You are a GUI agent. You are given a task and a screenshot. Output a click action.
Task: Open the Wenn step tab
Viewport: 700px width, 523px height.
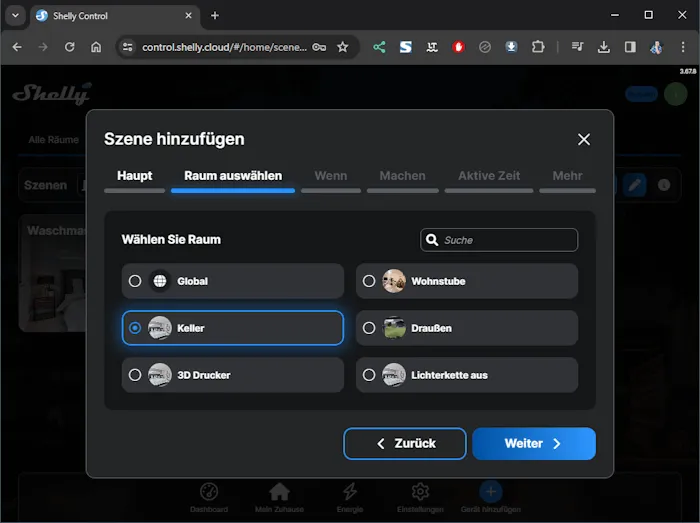click(x=331, y=176)
